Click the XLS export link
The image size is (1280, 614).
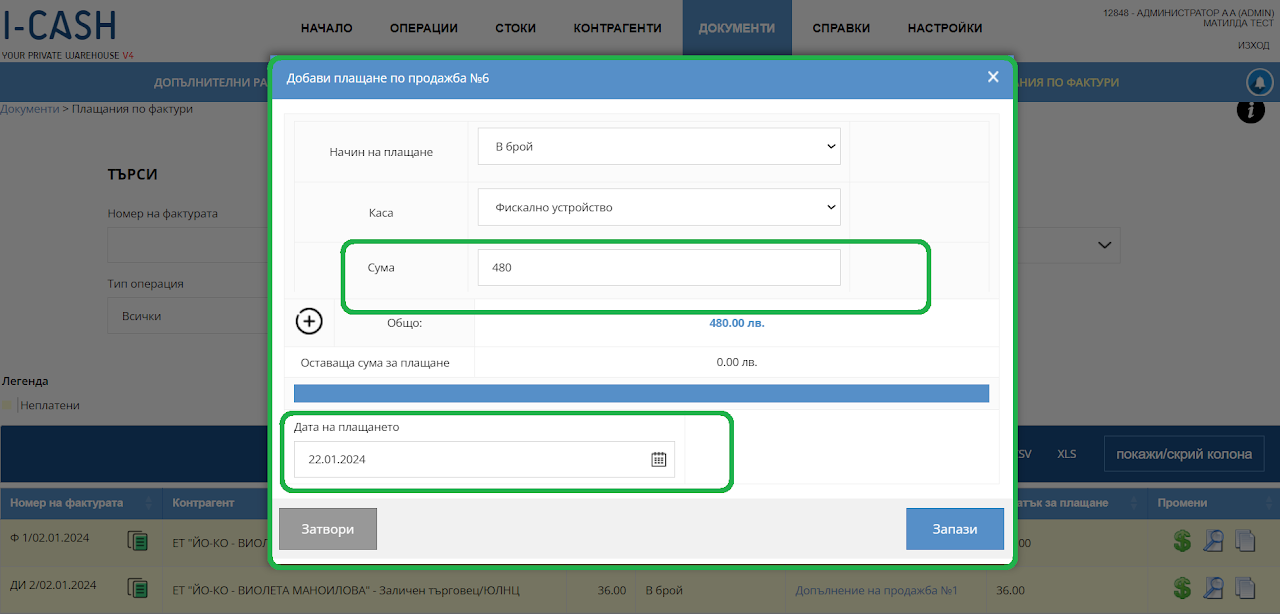[x=1067, y=454]
